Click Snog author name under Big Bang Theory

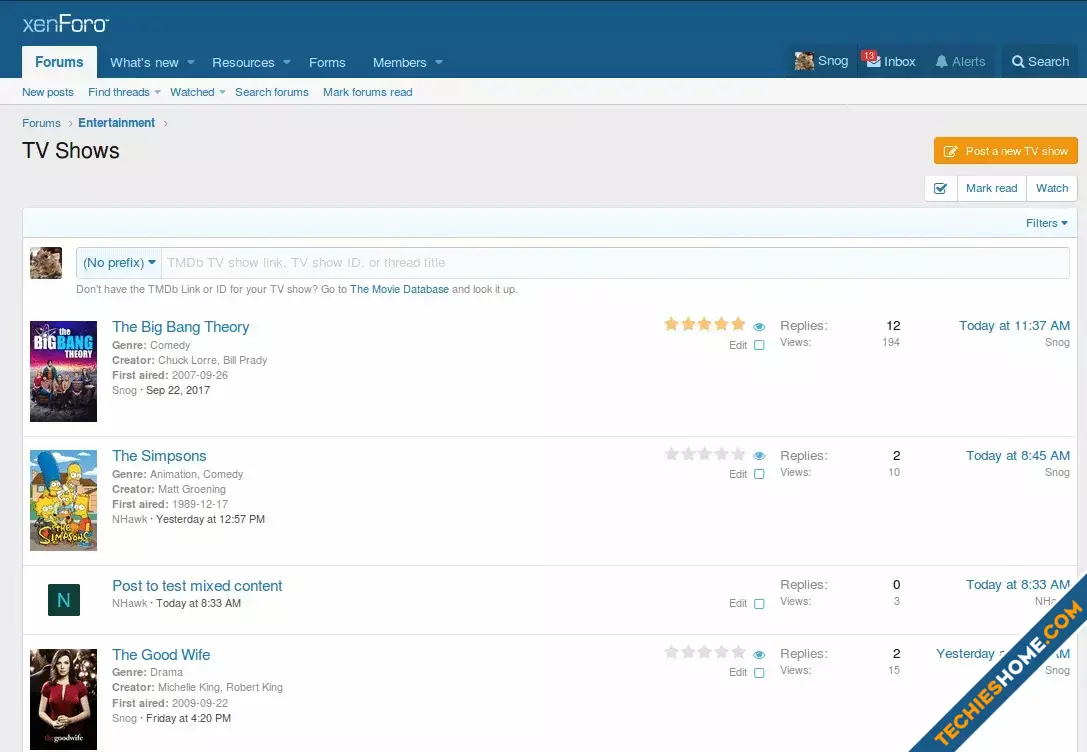[125, 390]
